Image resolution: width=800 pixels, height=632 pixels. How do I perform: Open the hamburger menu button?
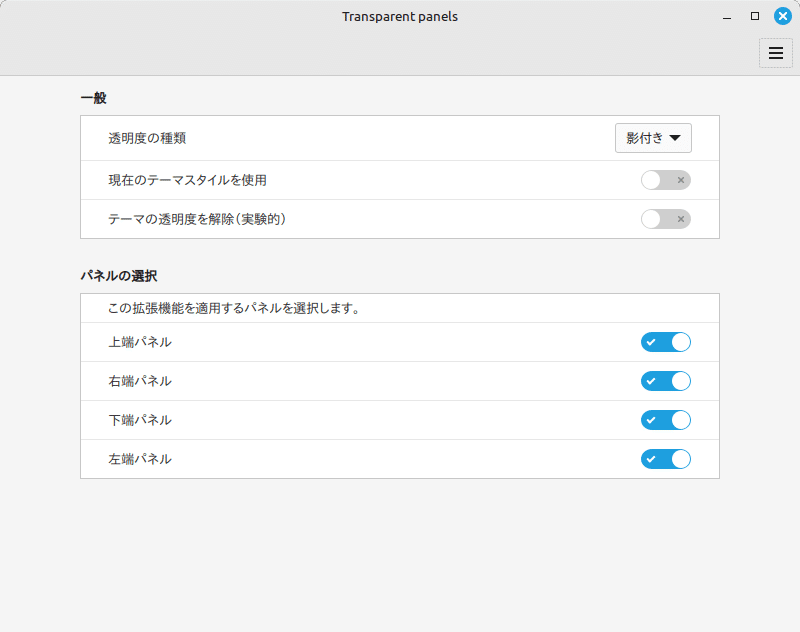[775, 53]
